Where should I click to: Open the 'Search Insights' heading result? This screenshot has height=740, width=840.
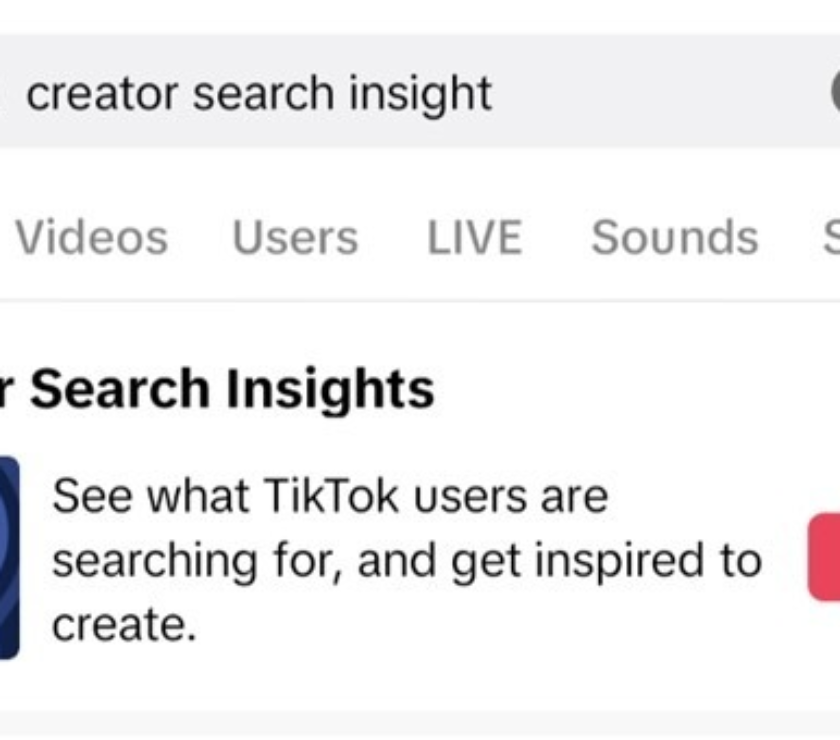[x=217, y=389]
